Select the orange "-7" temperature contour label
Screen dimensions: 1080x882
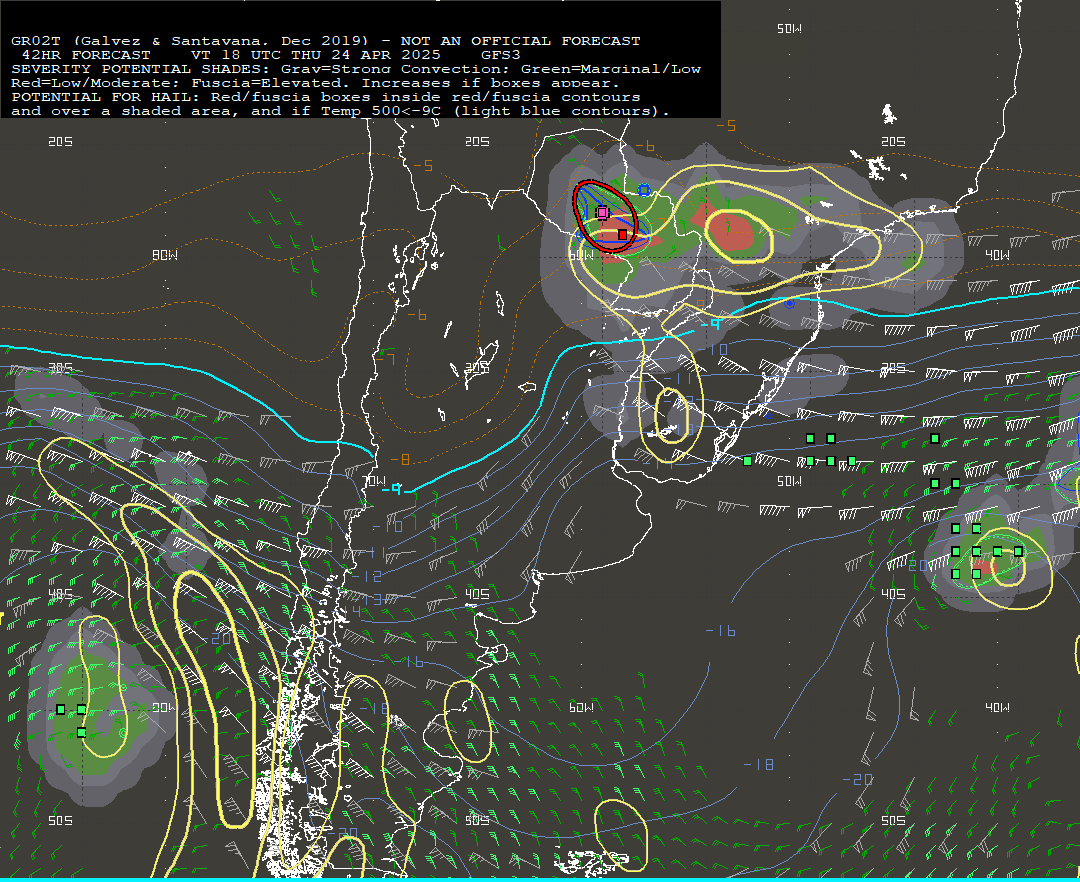(x=385, y=358)
